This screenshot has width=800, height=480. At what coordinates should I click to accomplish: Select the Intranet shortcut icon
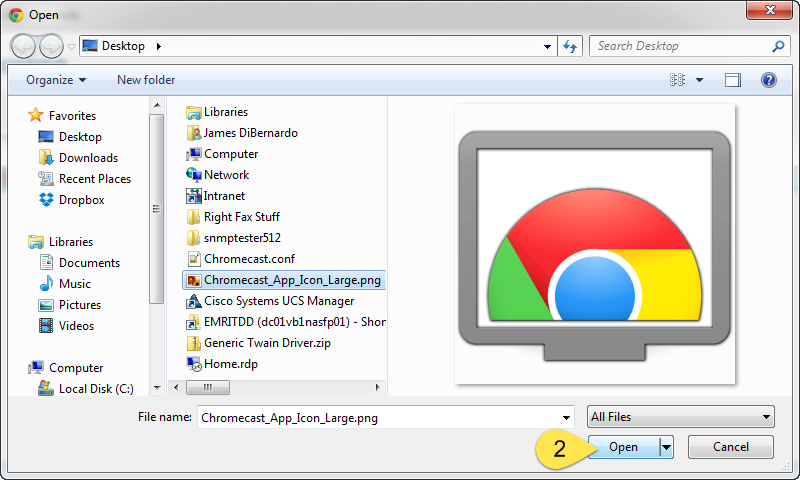point(194,196)
